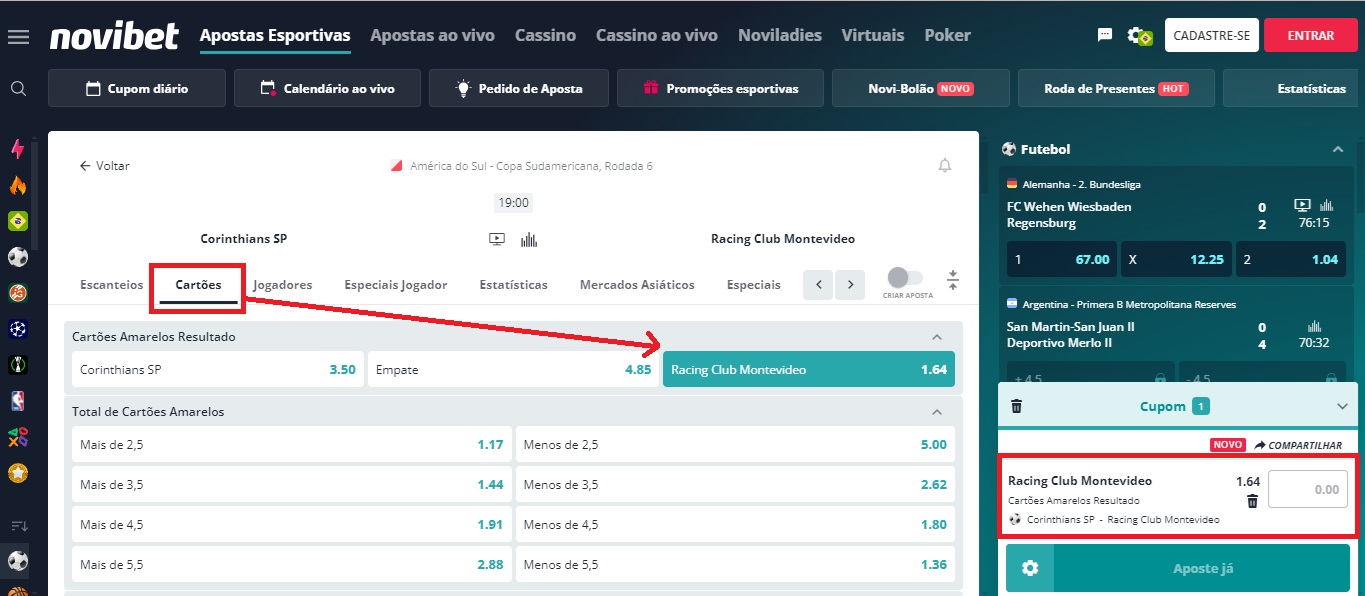Image resolution: width=1365 pixels, height=596 pixels.
Task: Open Roda de Presentes
Action: 1116,88
